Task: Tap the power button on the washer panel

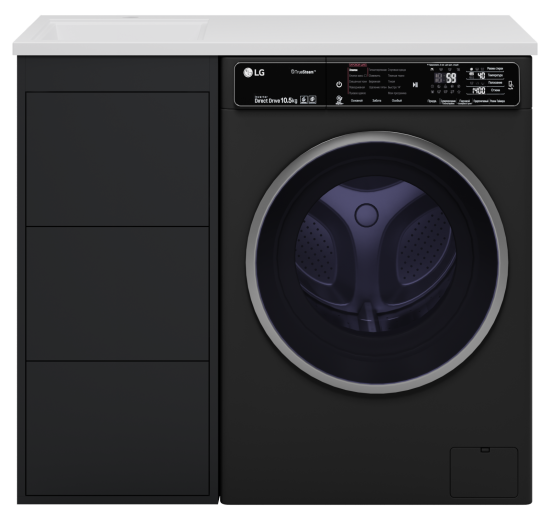Action: point(339,84)
